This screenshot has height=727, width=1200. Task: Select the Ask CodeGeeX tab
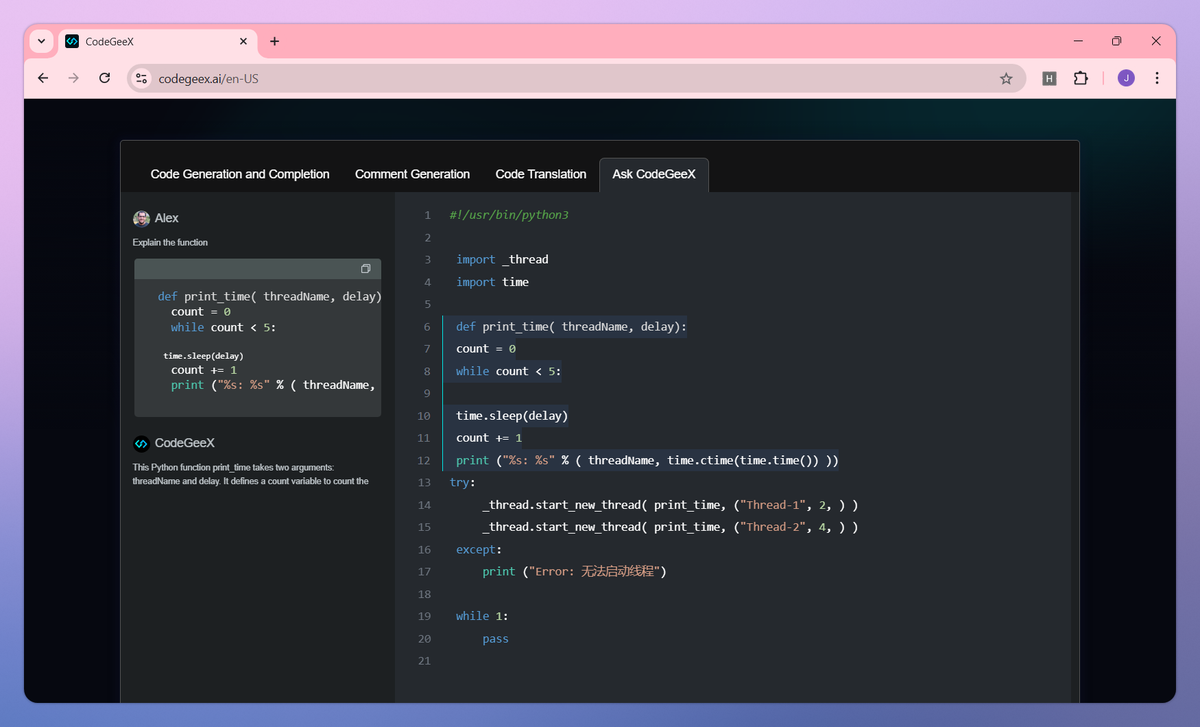pyautogui.click(x=654, y=174)
